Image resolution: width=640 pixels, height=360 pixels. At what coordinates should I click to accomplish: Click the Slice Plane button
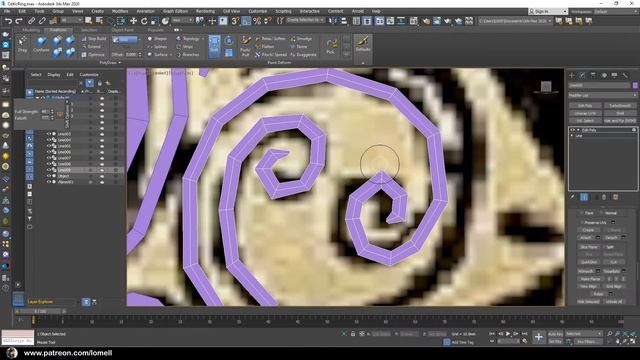click(x=588, y=247)
